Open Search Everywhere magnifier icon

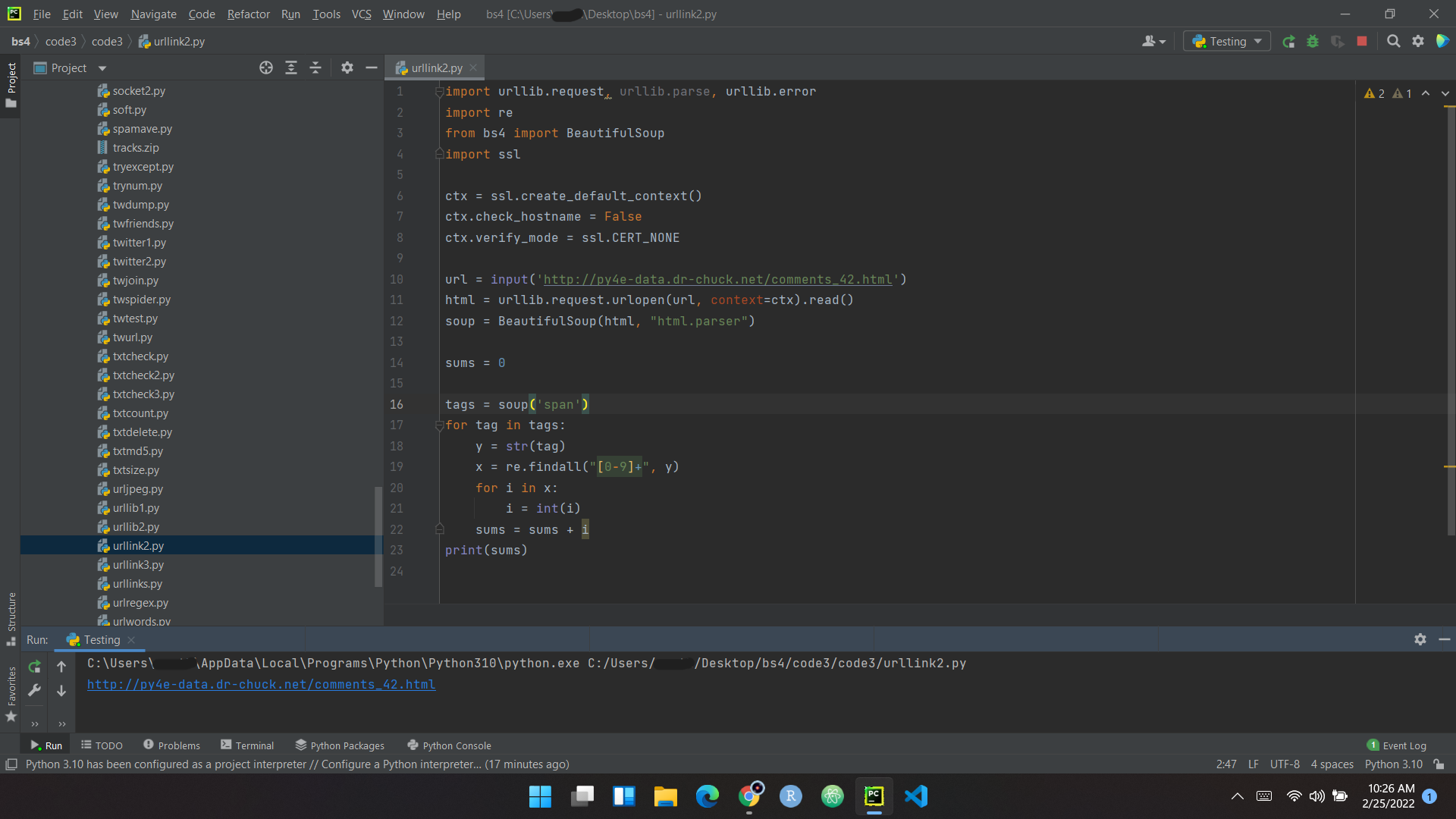coord(1393,42)
